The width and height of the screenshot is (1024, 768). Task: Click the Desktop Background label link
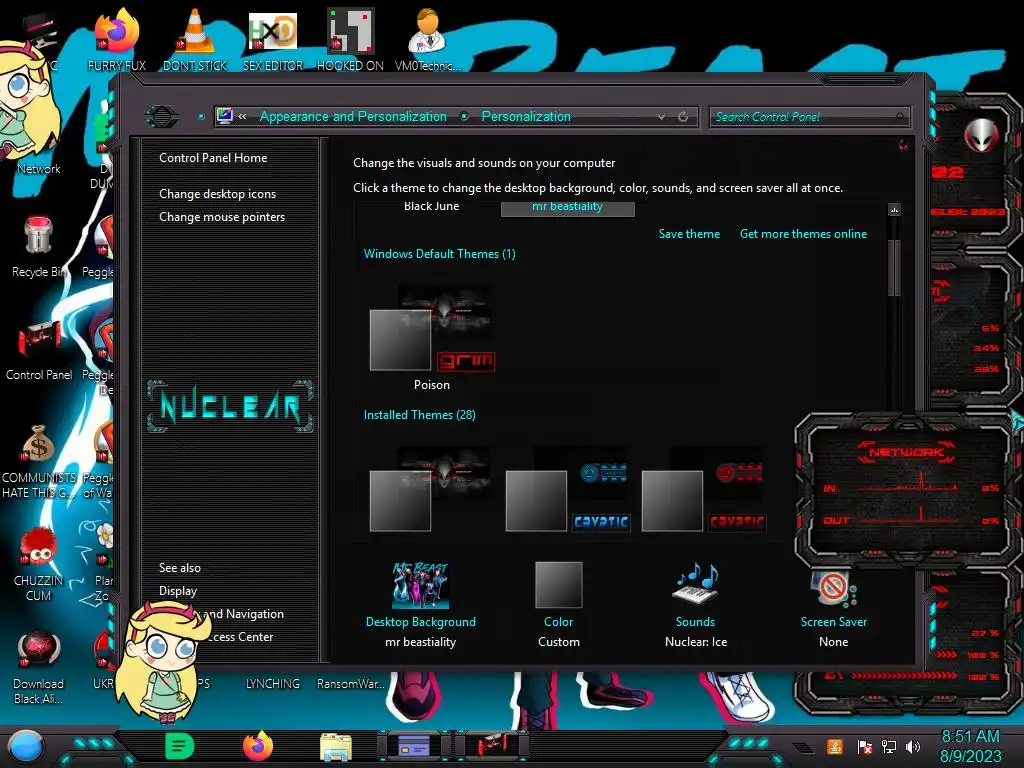421,622
